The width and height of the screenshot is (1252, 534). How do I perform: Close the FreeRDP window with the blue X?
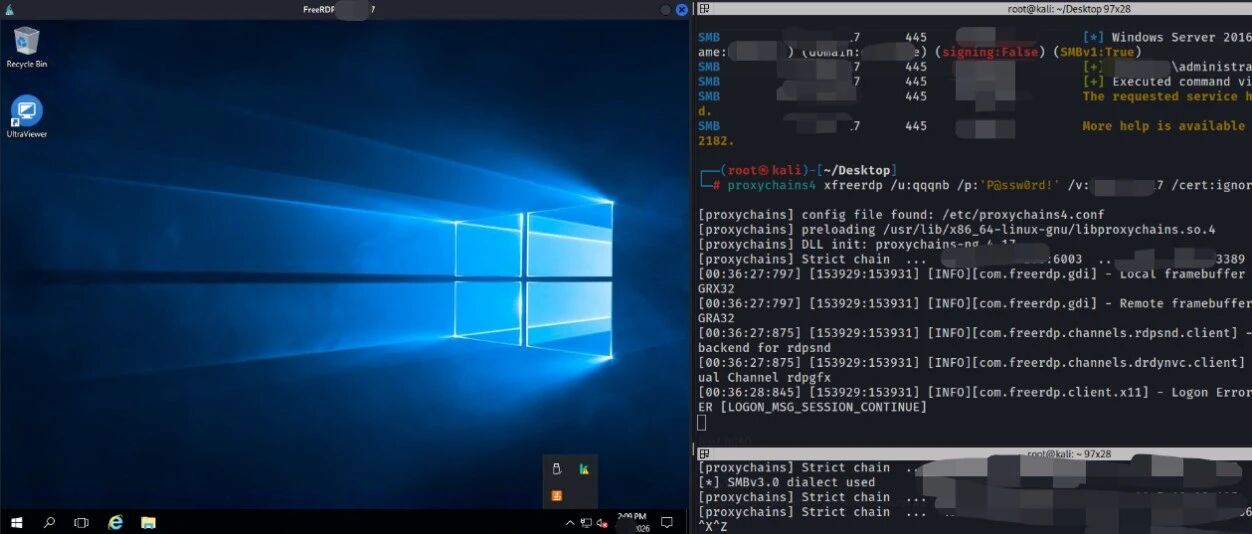tap(682, 9)
